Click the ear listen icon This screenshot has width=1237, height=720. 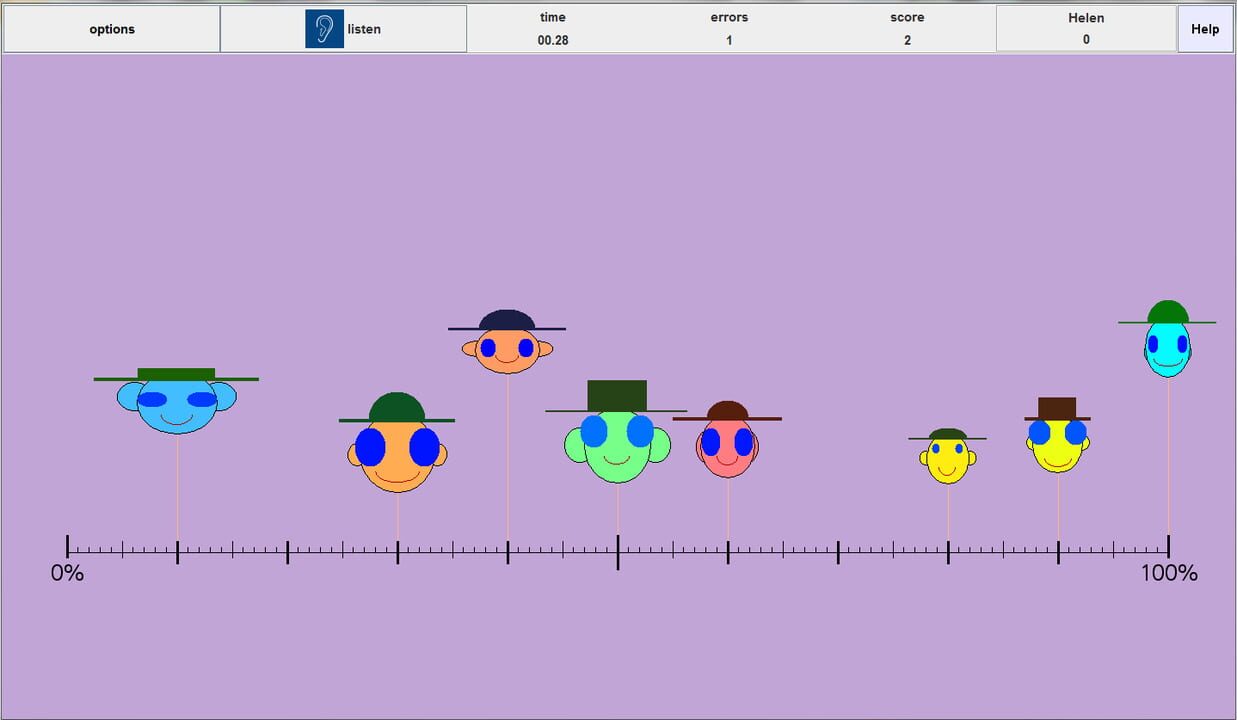(x=324, y=29)
